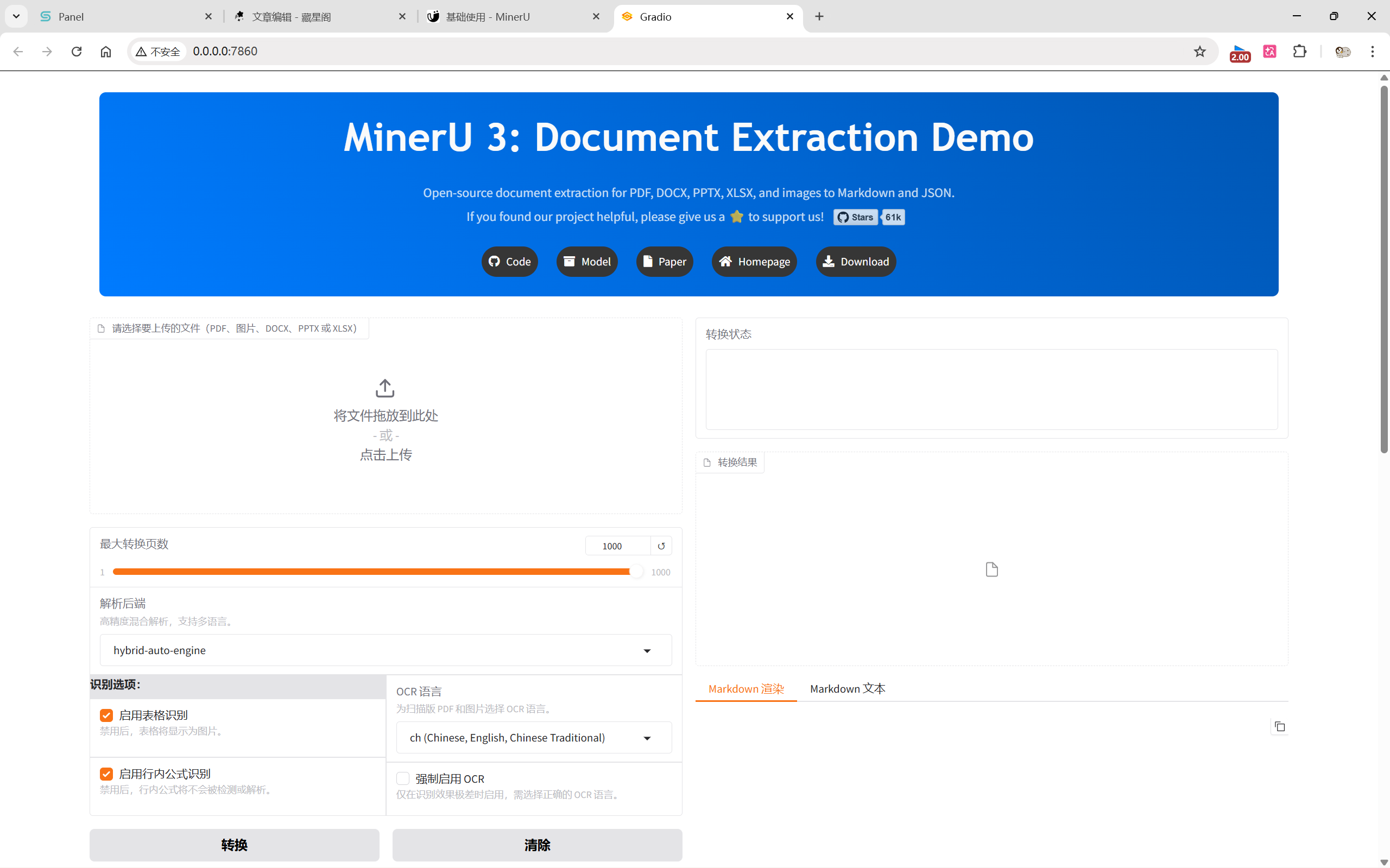Enable the 强制启用 OCR checkbox
Viewport: 1390px width, 868px height.
point(403,778)
